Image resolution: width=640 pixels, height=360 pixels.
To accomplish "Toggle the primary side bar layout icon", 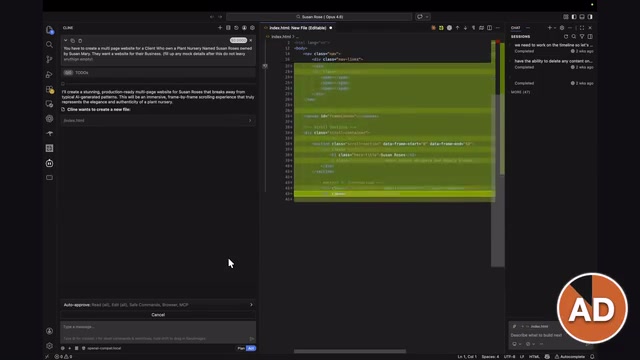I will (x=574, y=17).
